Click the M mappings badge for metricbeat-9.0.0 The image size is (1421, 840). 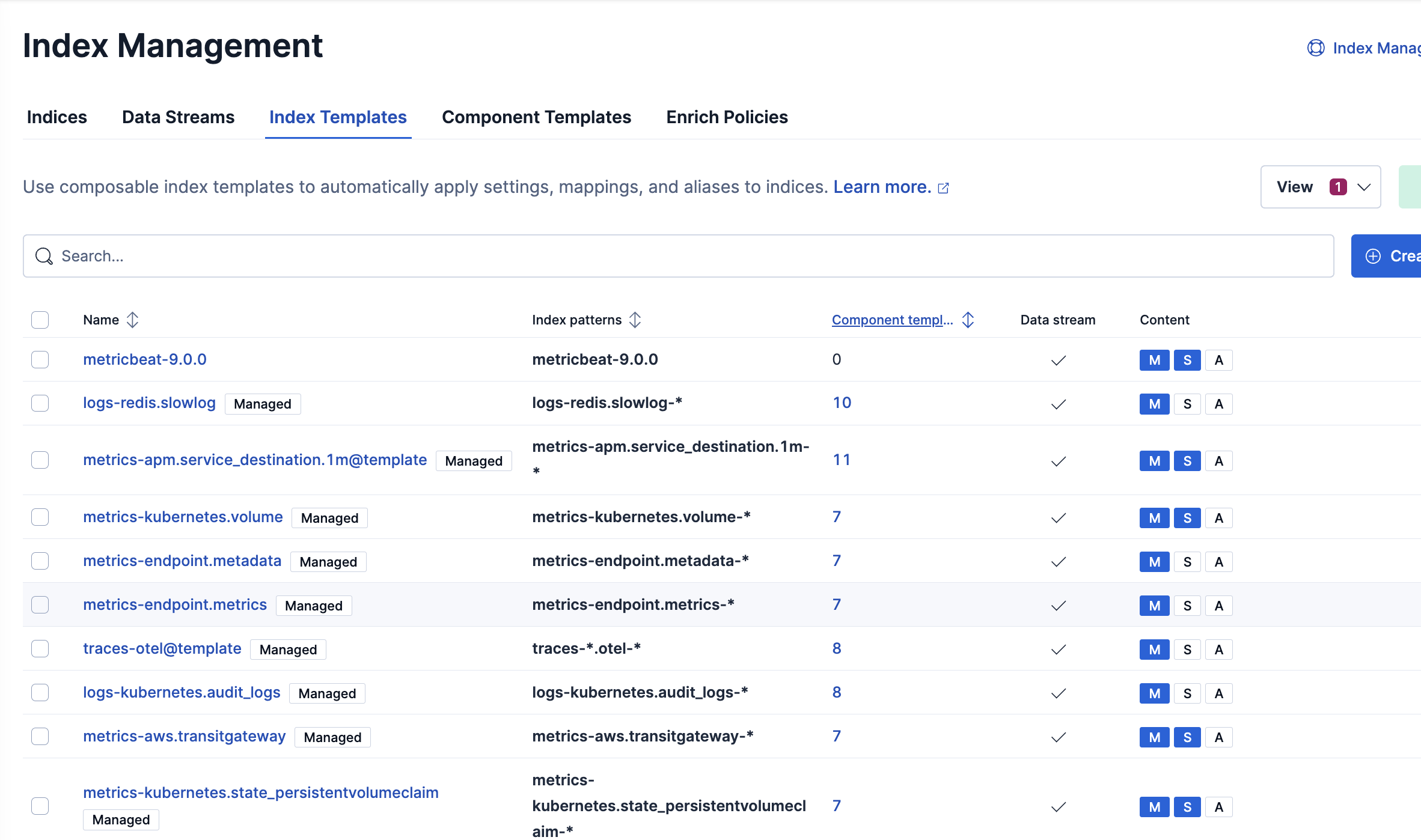pos(1154,360)
